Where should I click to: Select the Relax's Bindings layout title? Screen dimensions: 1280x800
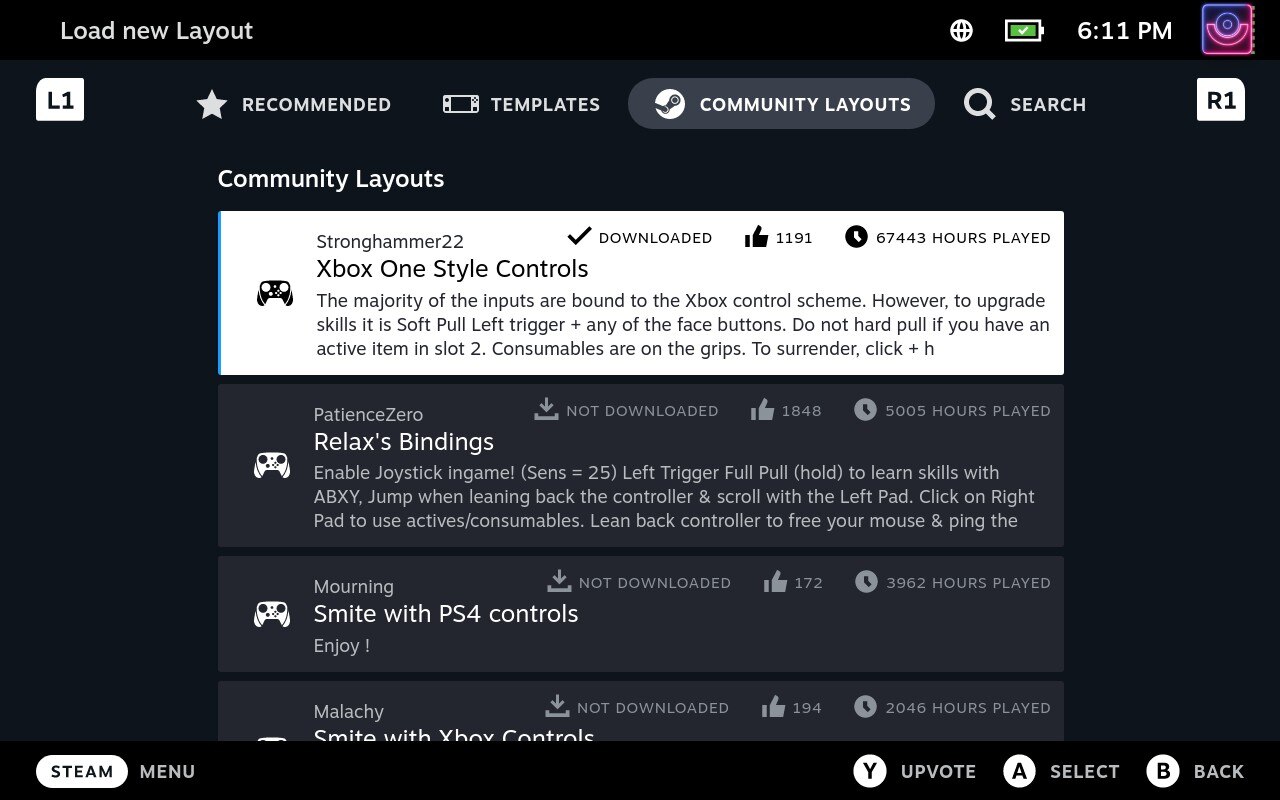pyautogui.click(x=404, y=441)
